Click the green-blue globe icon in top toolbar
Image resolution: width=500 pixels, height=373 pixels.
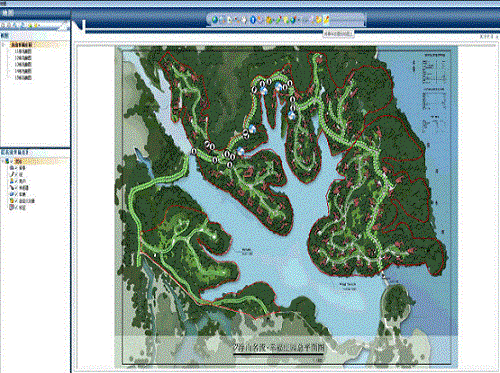coord(215,20)
